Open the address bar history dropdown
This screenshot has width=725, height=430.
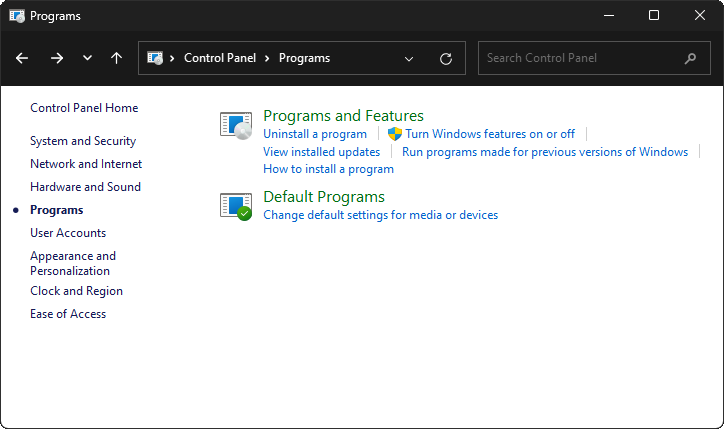tap(409, 59)
